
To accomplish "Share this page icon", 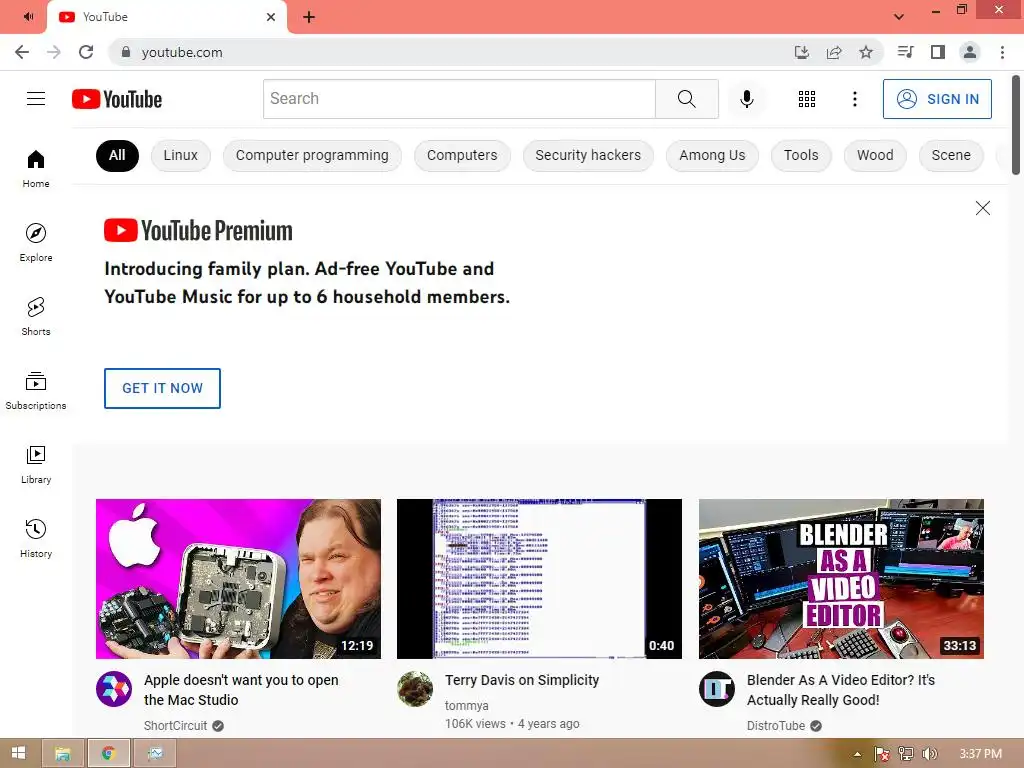I will pos(834,52).
